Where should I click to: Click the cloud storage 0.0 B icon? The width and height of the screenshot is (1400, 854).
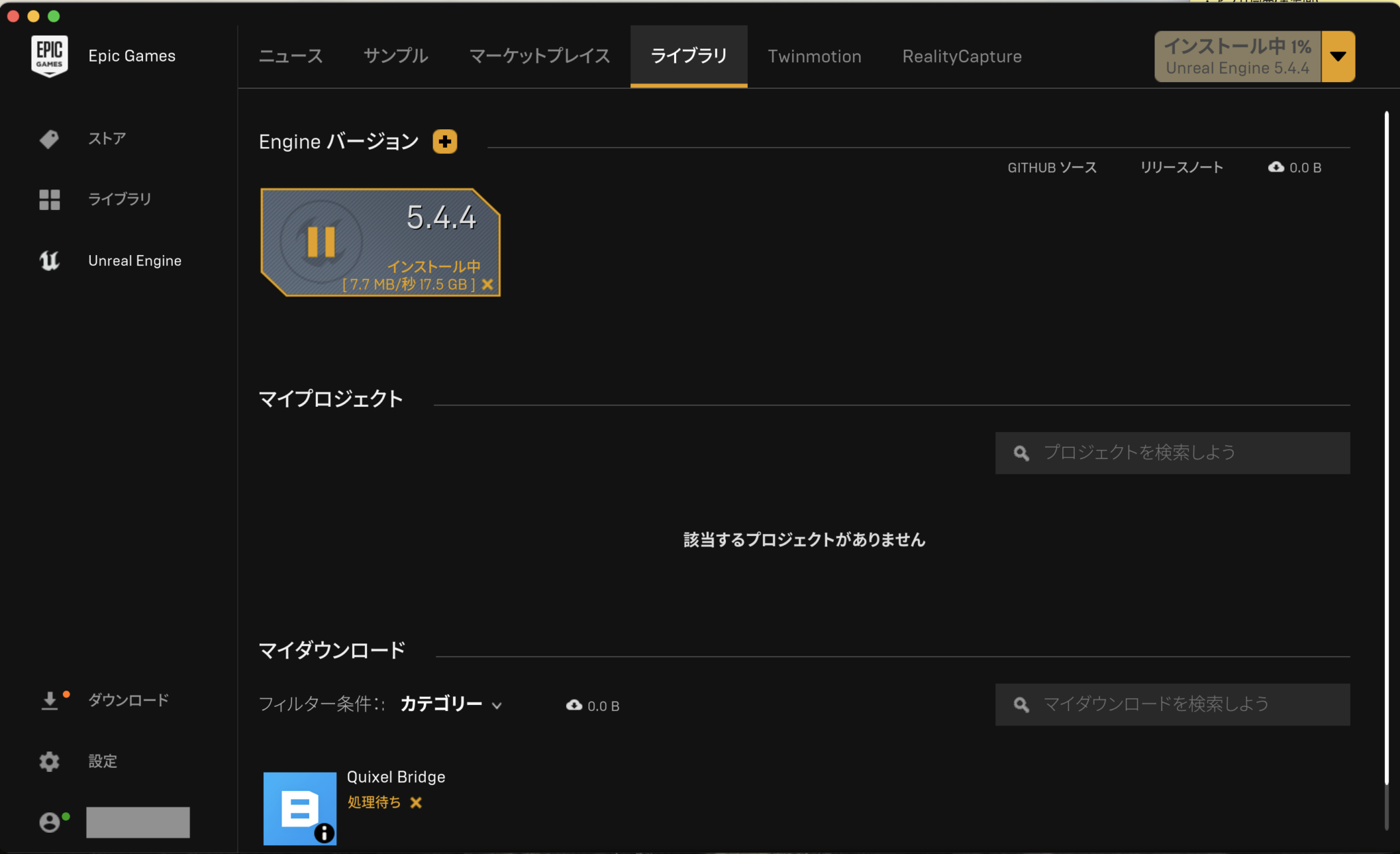(x=1277, y=166)
